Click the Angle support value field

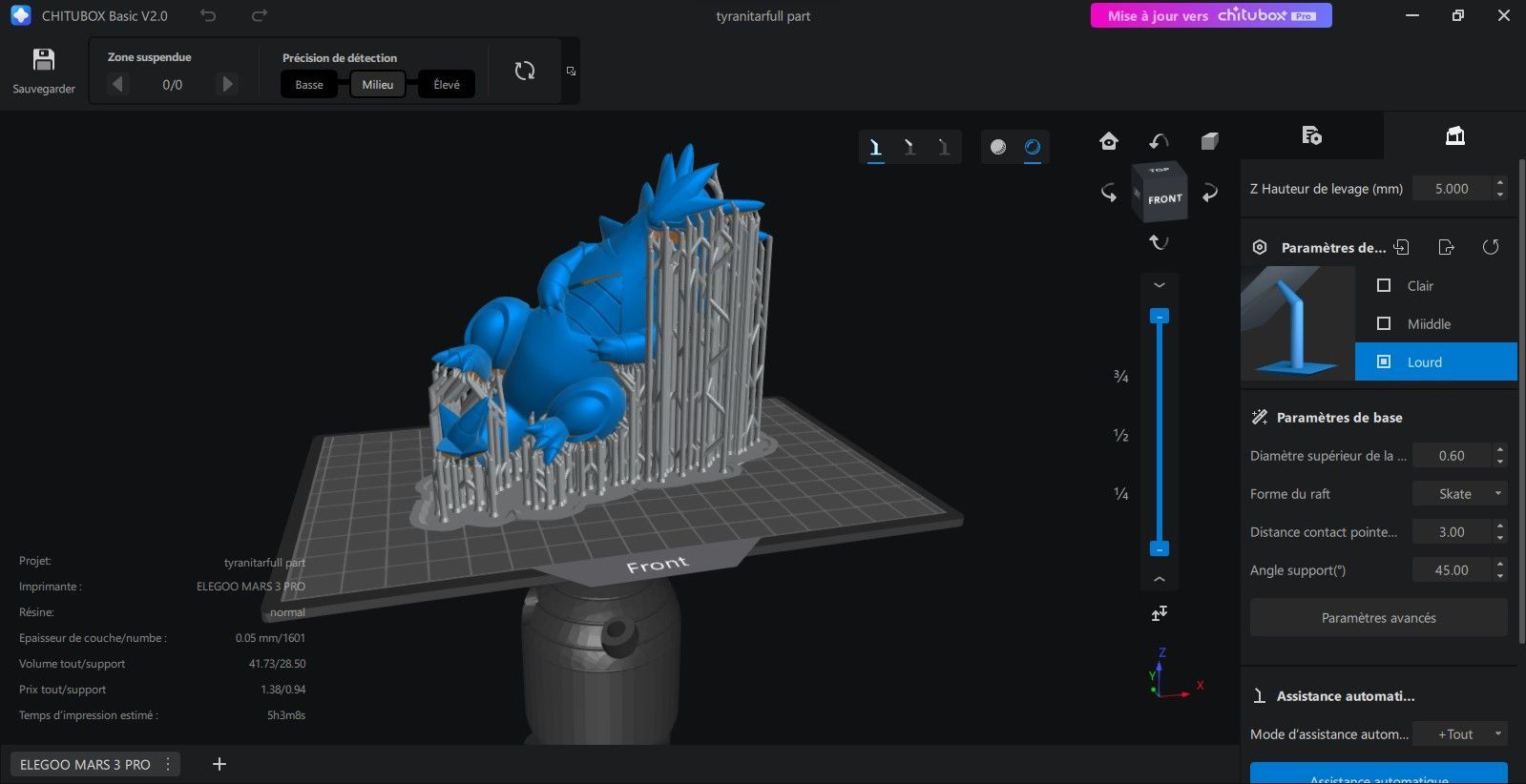point(1452,570)
